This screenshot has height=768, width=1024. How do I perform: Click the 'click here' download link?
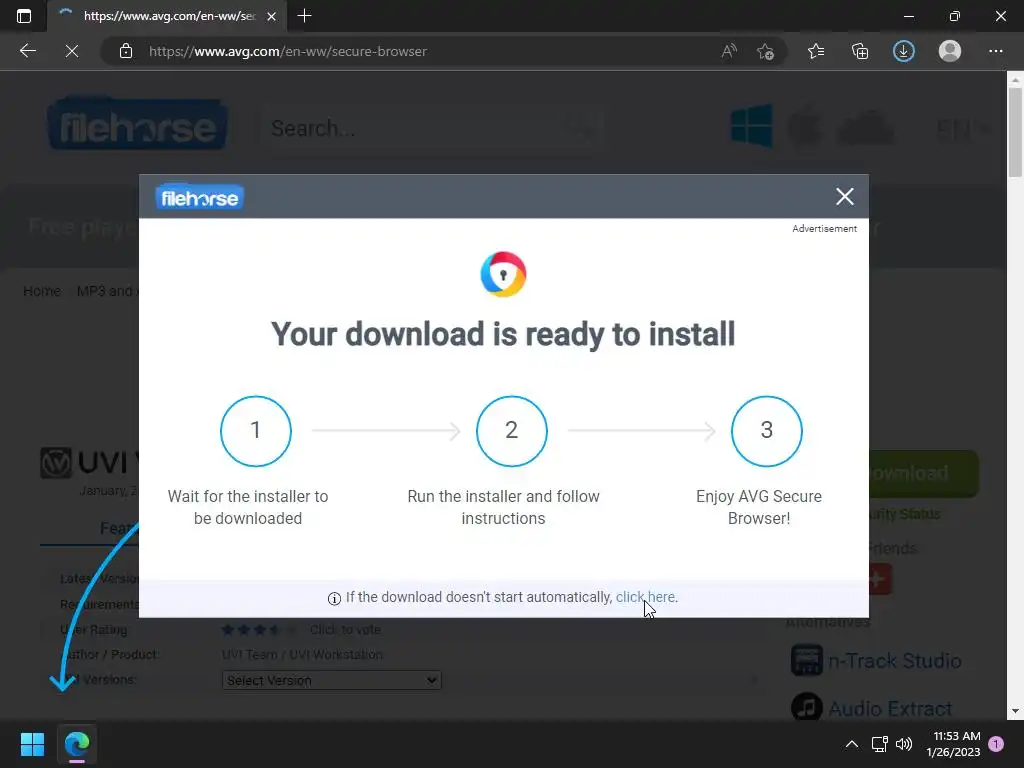click(x=645, y=597)
